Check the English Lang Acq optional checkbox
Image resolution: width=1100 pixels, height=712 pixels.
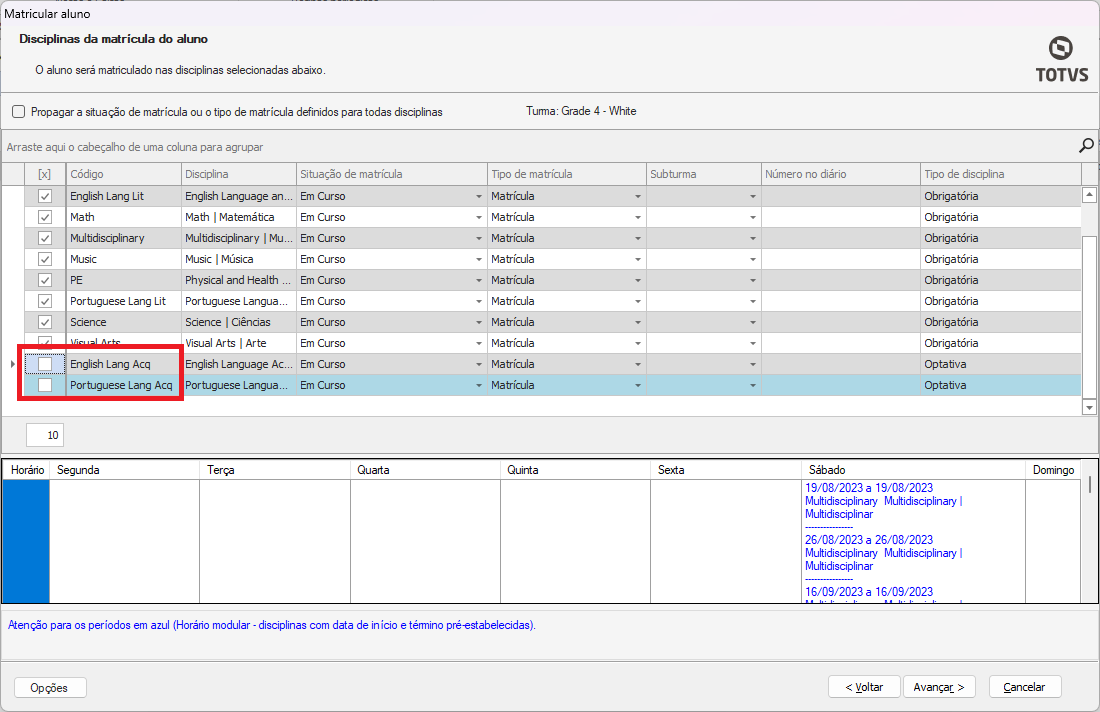(x=45, y=365)
